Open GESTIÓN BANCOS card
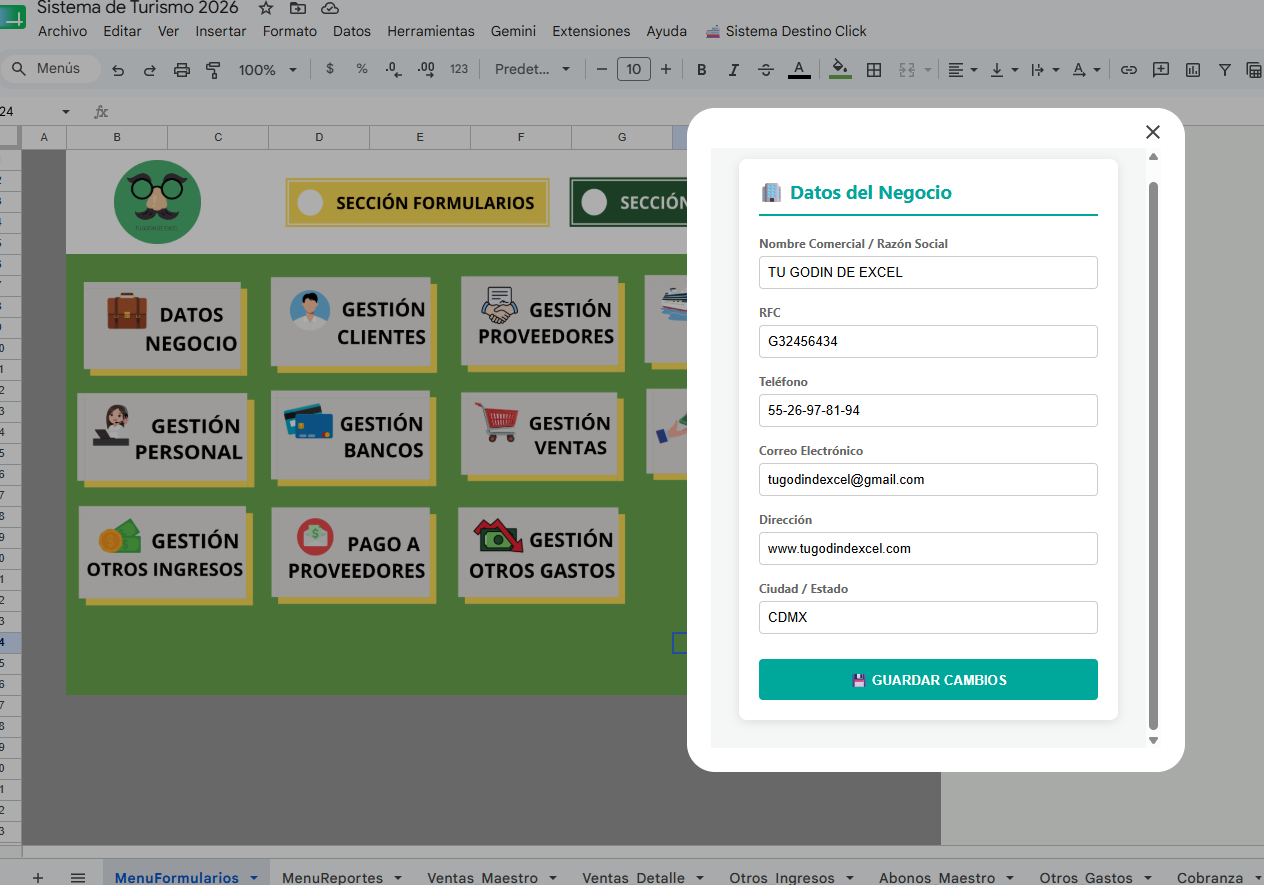The image size is (1264, 885). click(353, 436)
